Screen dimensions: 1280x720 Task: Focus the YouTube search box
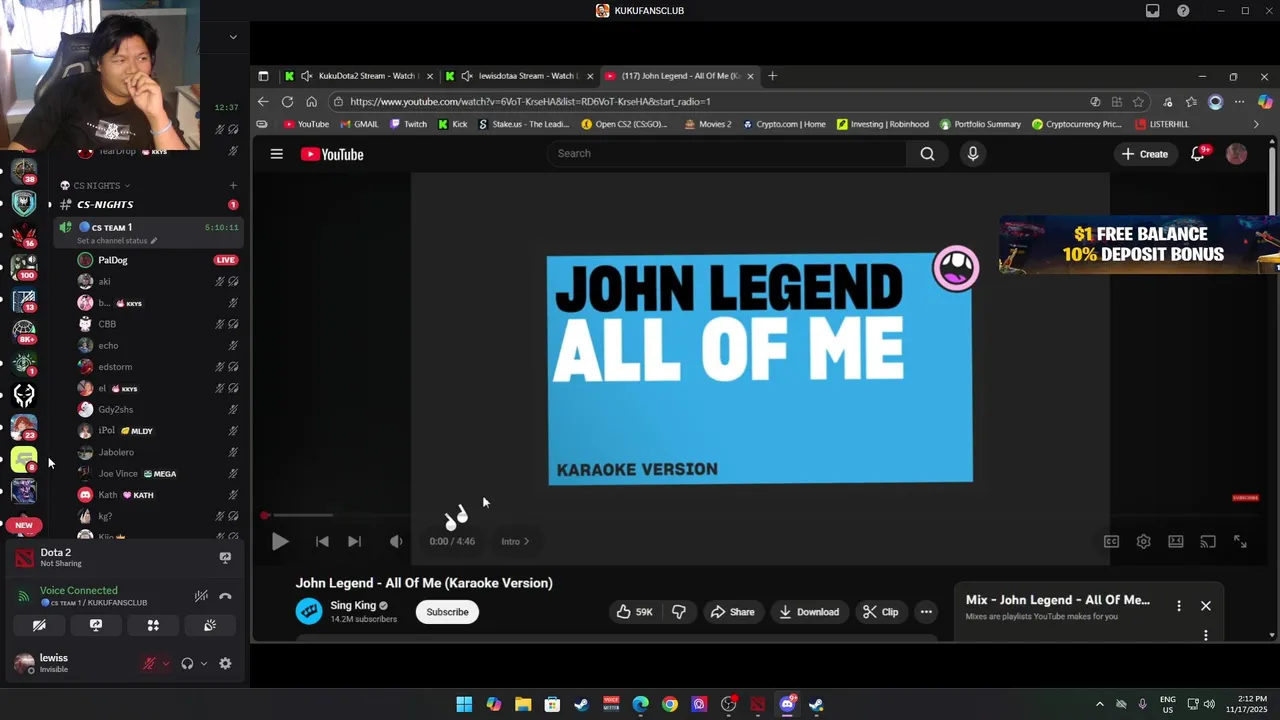[727, 154]
